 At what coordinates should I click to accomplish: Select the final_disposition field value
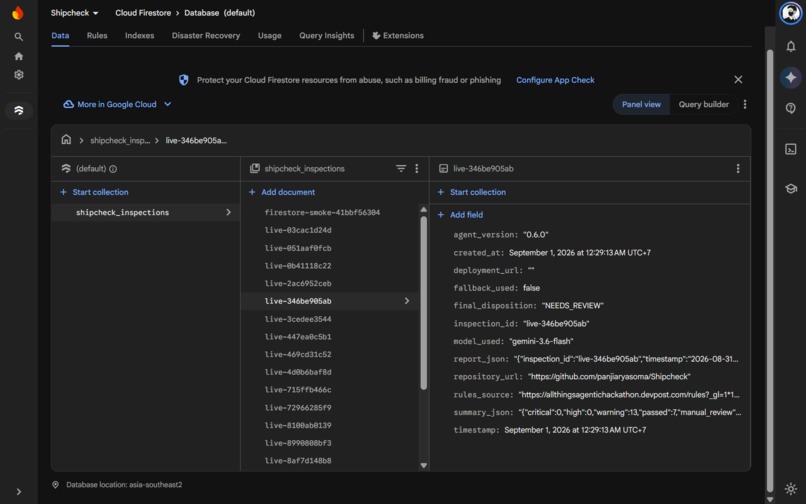(x=572, y=305)
